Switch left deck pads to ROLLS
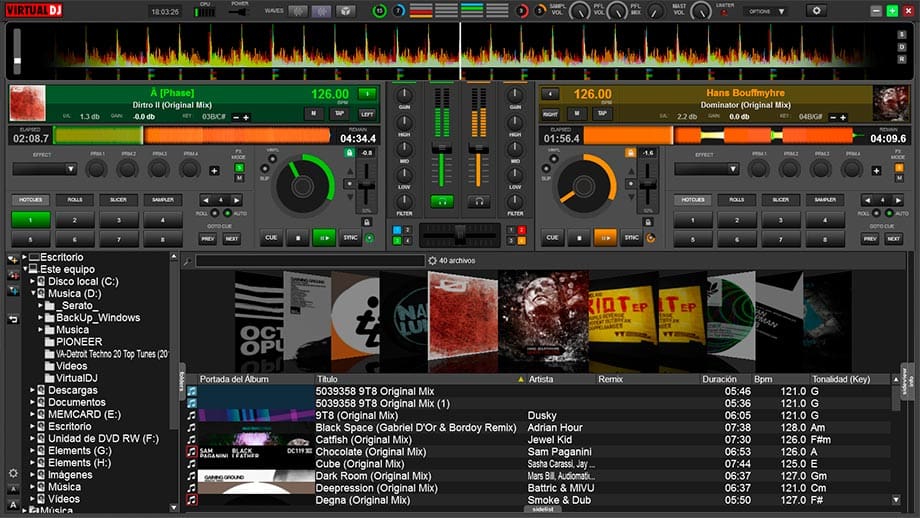920x518 pixels. click(75, 200)
